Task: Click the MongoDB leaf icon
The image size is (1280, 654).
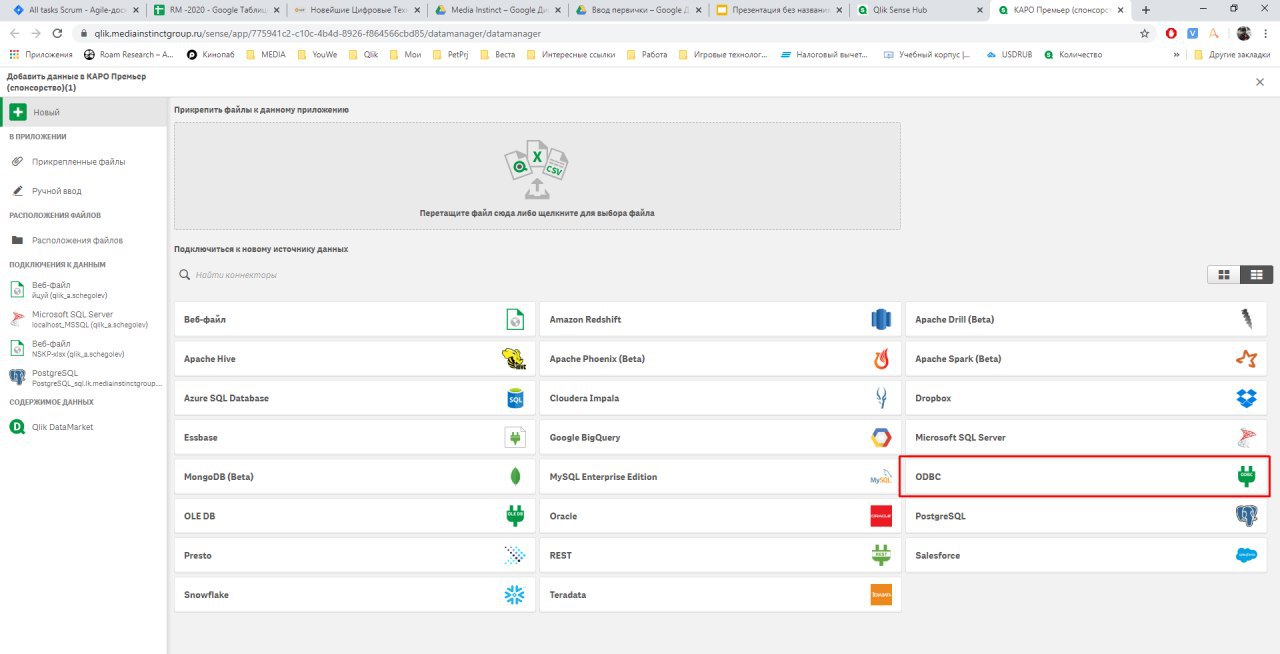Action: tap(515, 477)
